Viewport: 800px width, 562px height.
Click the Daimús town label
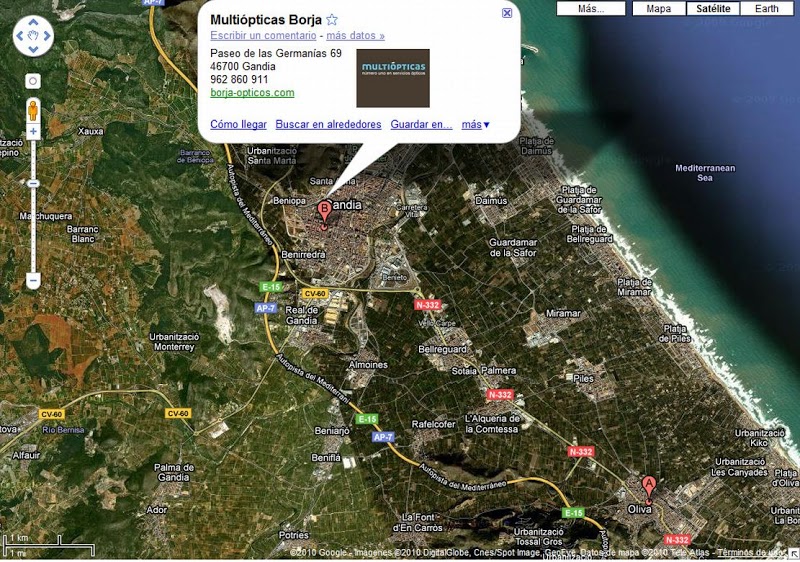pyautogui.click(x=491, y=201)
